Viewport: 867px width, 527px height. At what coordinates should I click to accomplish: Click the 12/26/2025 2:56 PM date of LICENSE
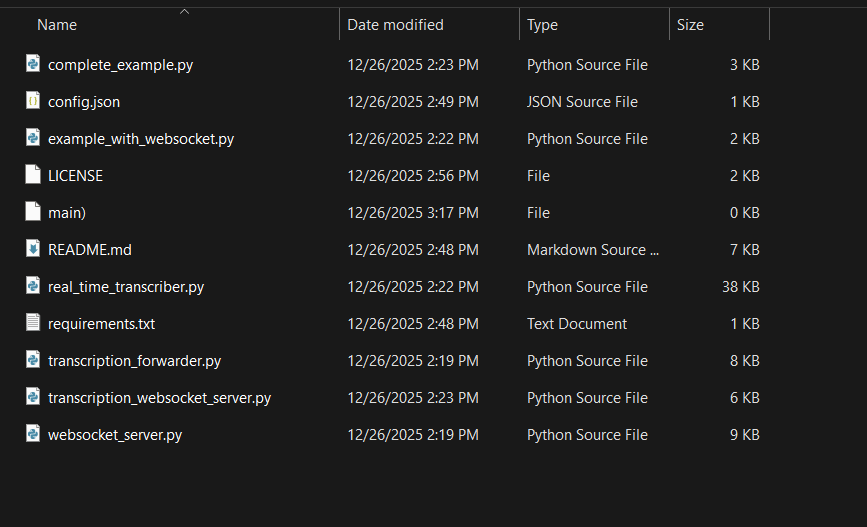pyautogui.click(x=413, y=176)
